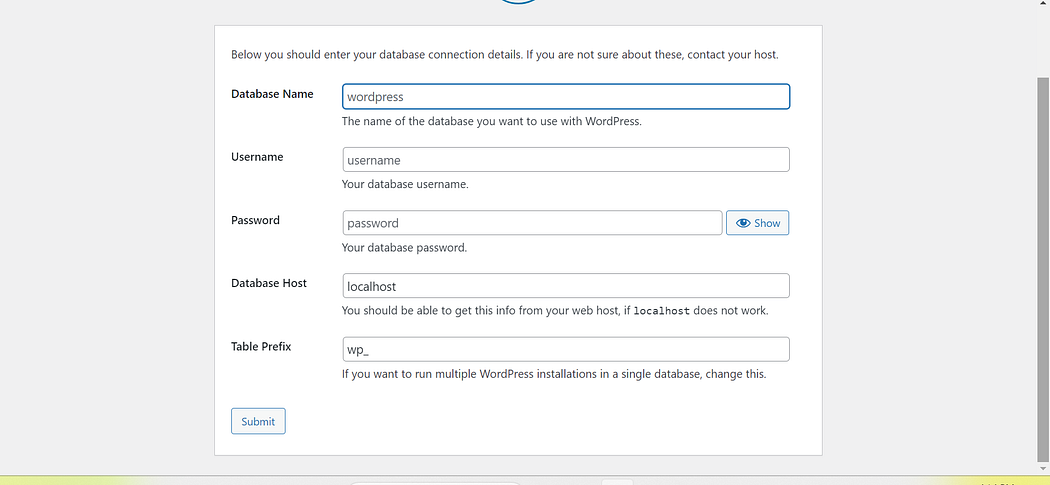Click hint about multiple WordPress installations
The width and height of the screenshot is (1050, 485).
(554, 374)
